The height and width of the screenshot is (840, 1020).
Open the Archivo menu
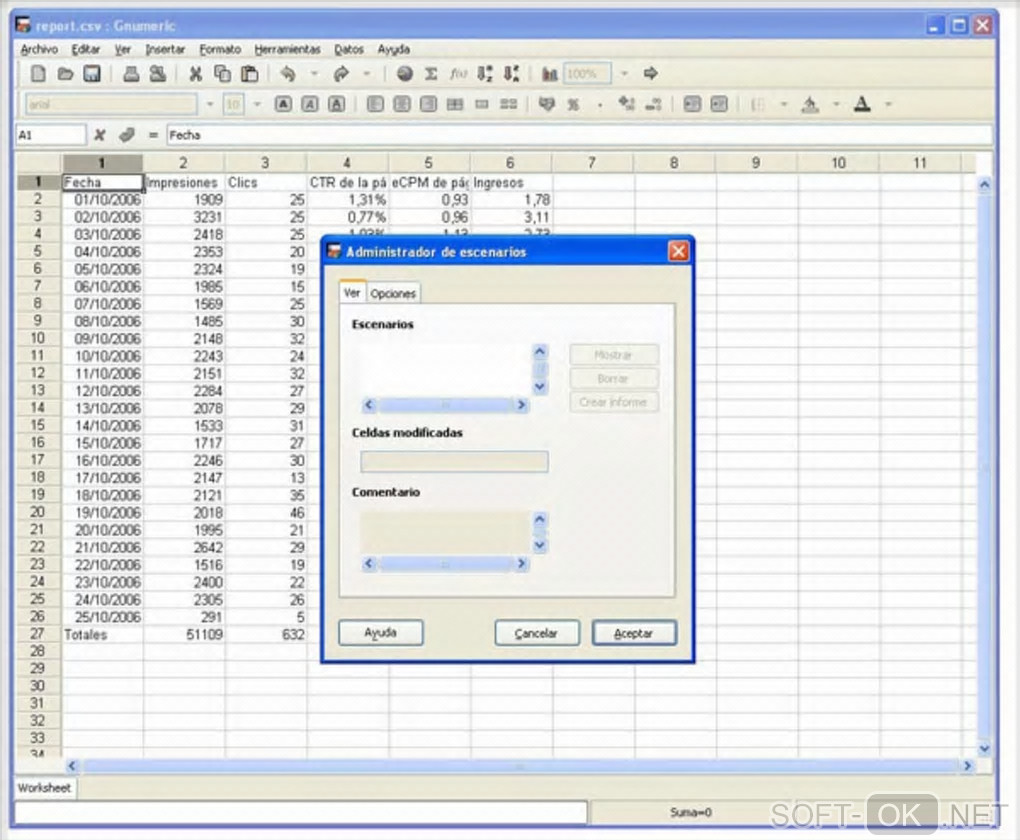click(x=39, y=49)
